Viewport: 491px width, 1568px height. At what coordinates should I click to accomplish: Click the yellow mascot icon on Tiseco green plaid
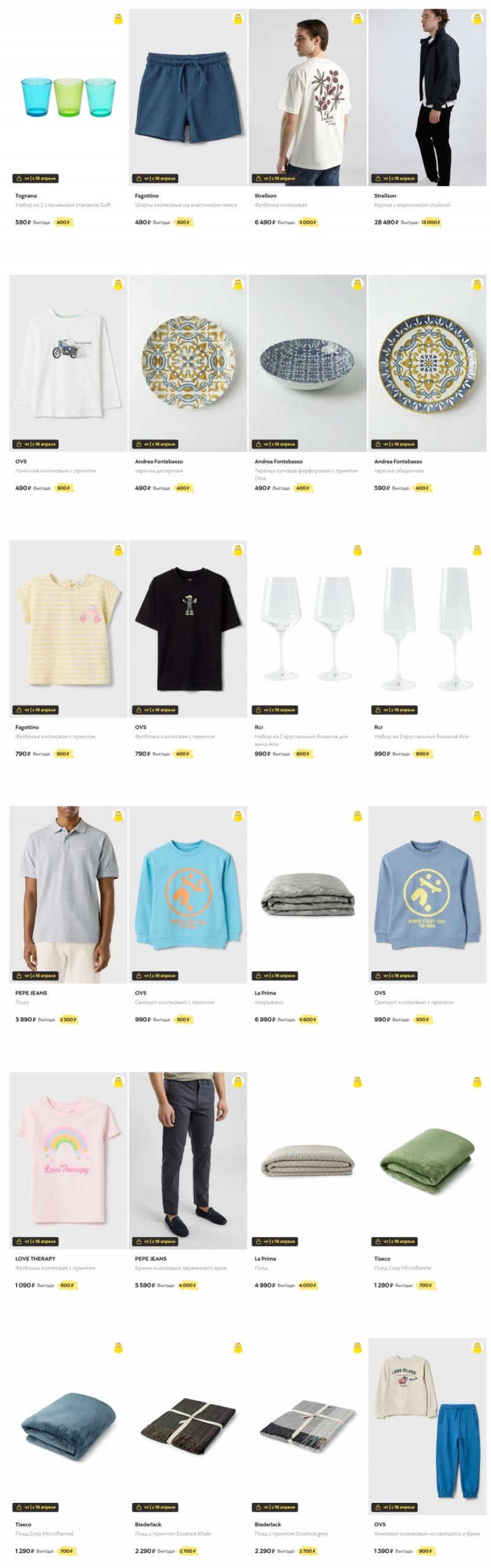coord(477,1082)
